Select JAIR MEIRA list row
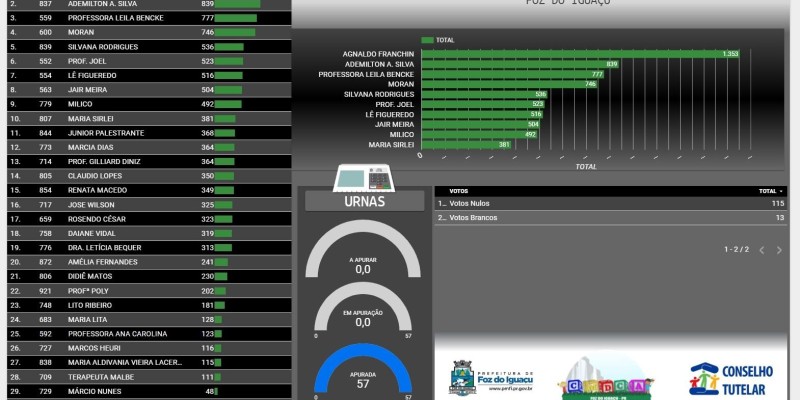The width and height of the screenshot is (800, 400). (x=149, y=90)
